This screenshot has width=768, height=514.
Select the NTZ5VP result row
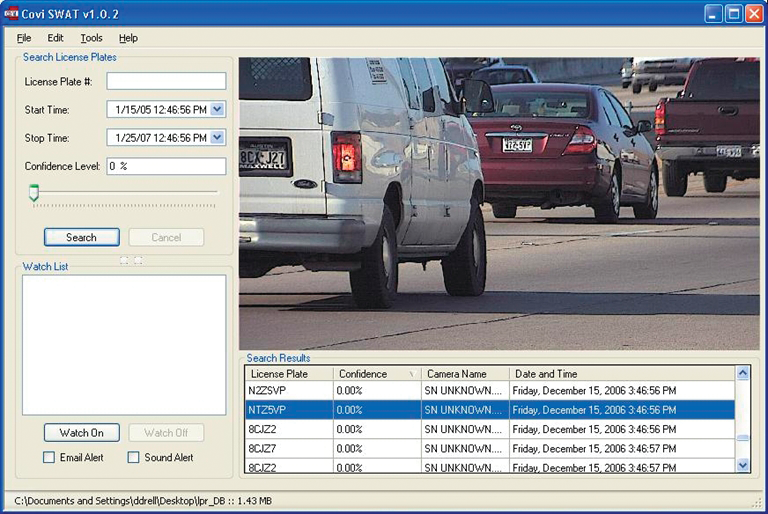490,410
